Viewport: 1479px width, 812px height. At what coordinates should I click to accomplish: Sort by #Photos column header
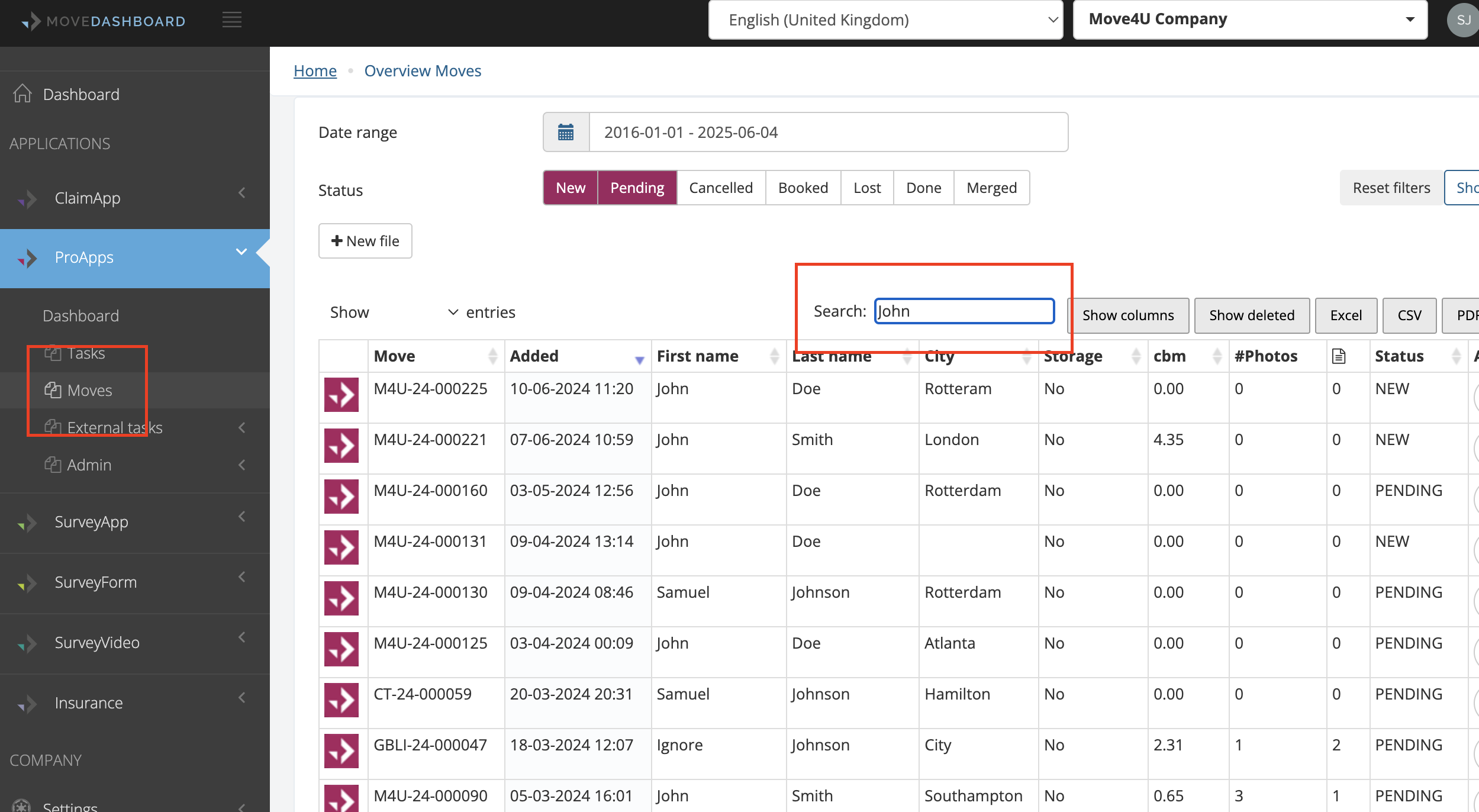tap(1277, 356)
